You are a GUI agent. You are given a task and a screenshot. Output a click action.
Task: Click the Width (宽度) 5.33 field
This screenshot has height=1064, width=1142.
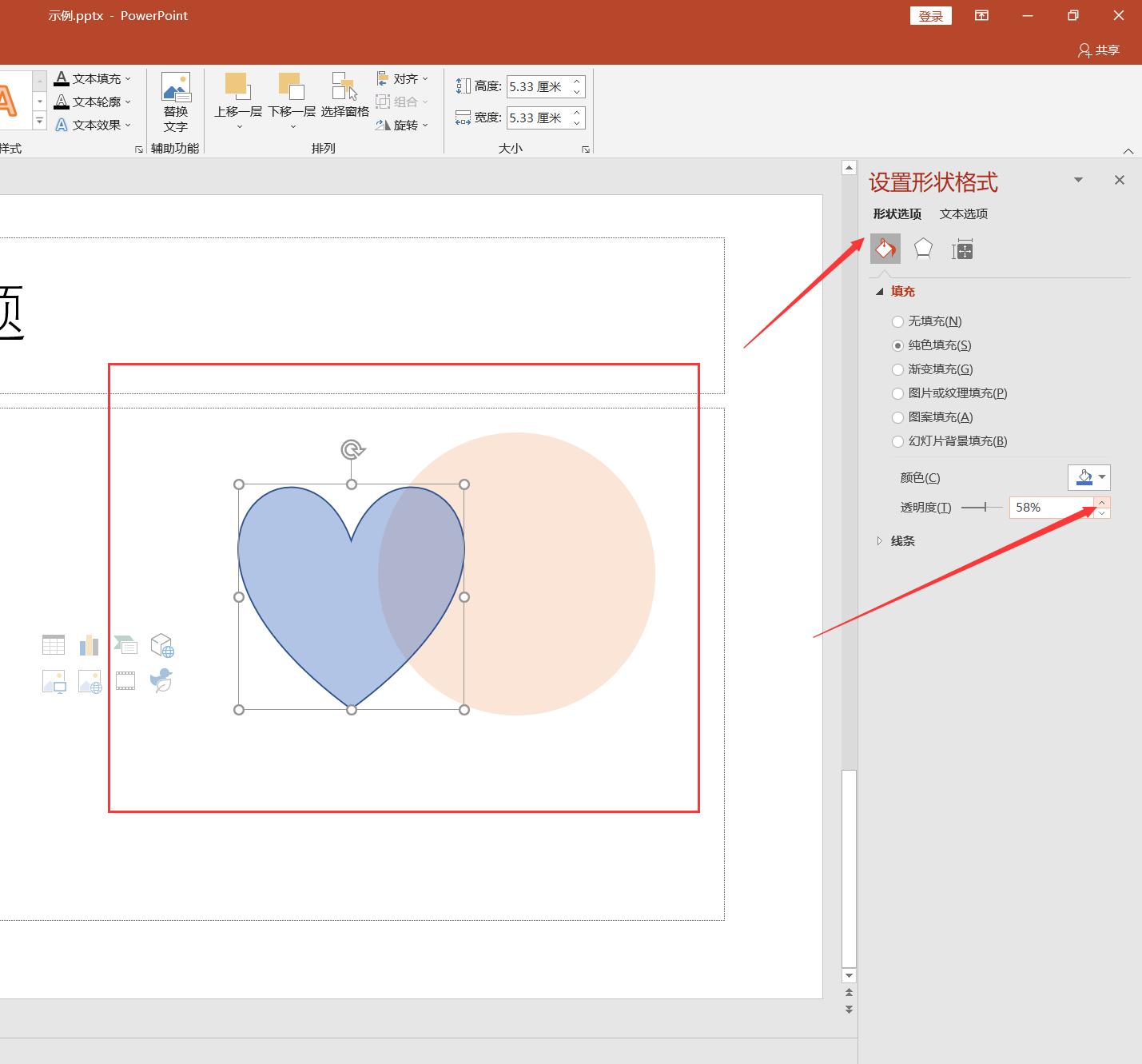point(538,118)
